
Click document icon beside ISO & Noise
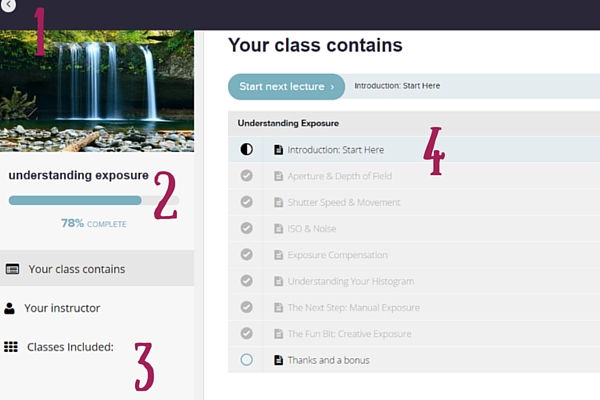(x=279, y=229)
